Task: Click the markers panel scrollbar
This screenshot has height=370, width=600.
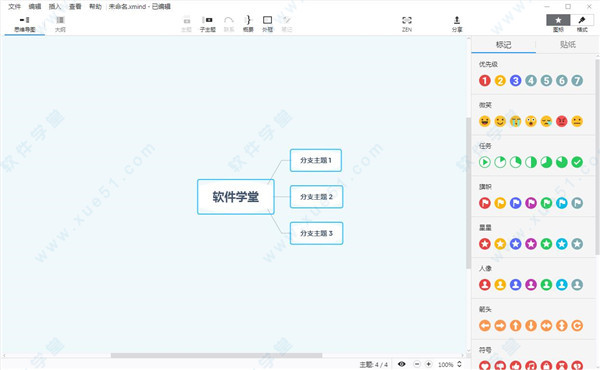Action: coord(597,157)
